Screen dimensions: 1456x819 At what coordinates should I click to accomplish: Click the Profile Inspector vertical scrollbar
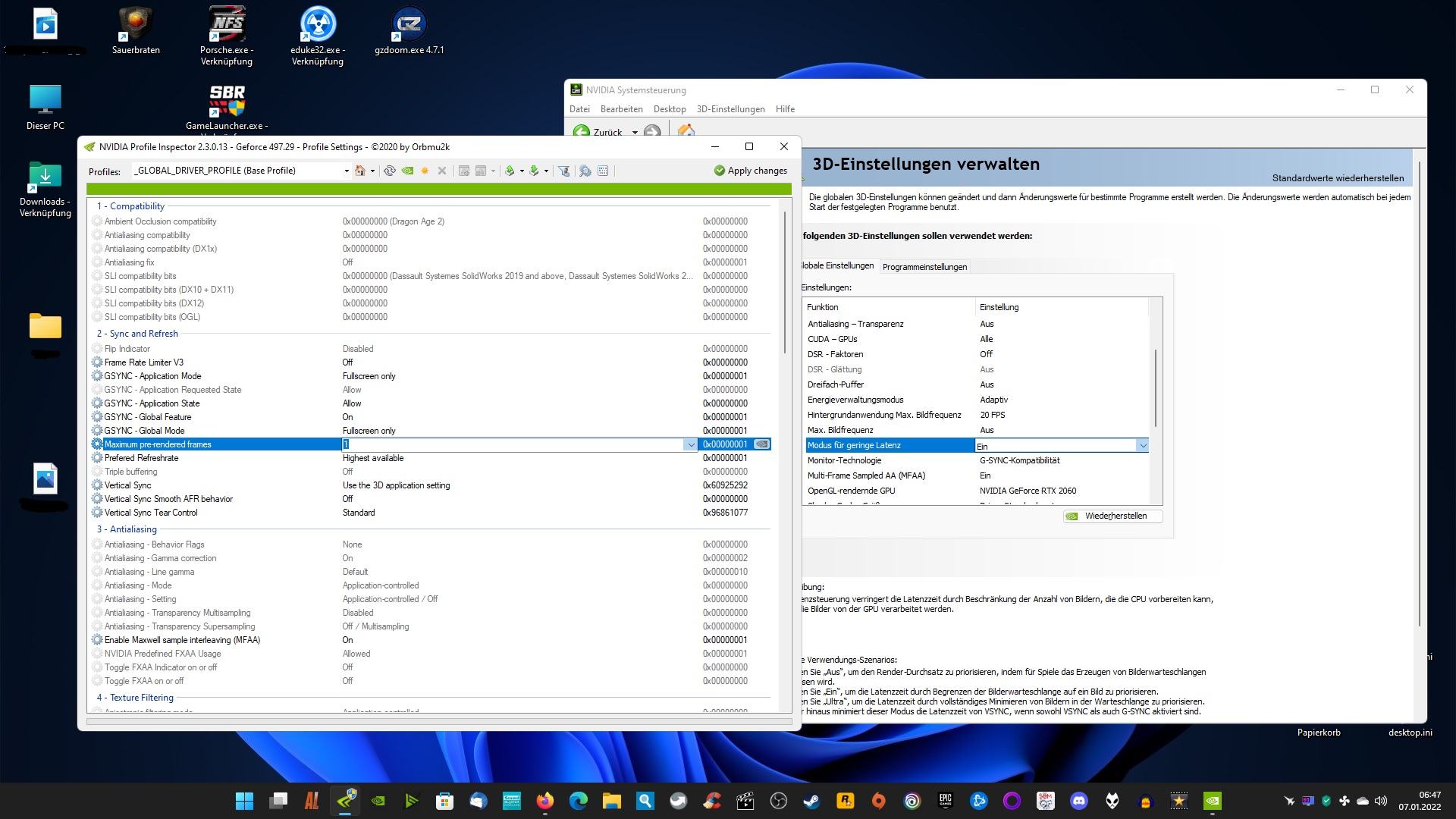786,282
